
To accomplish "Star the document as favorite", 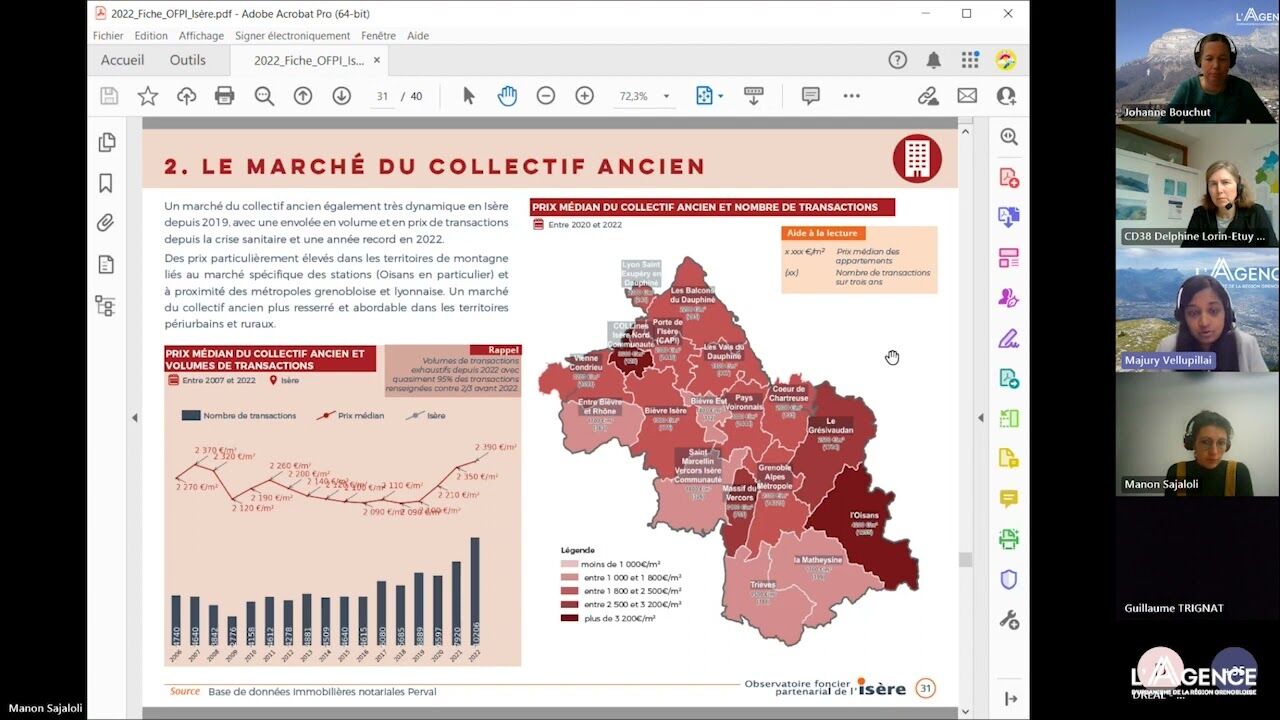I will [x=148, y=96].
